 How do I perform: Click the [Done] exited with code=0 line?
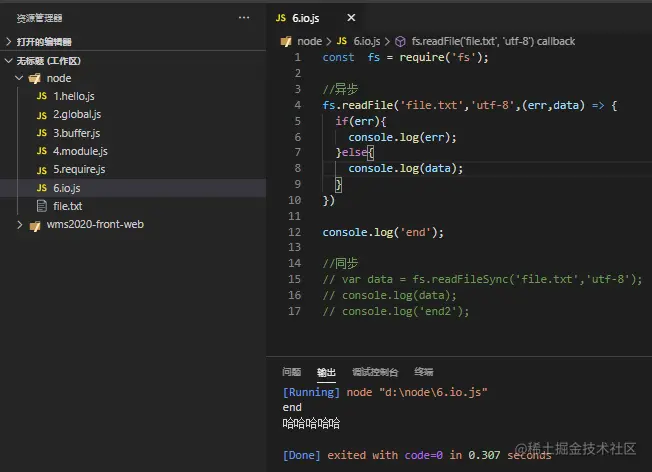point(417,455)
